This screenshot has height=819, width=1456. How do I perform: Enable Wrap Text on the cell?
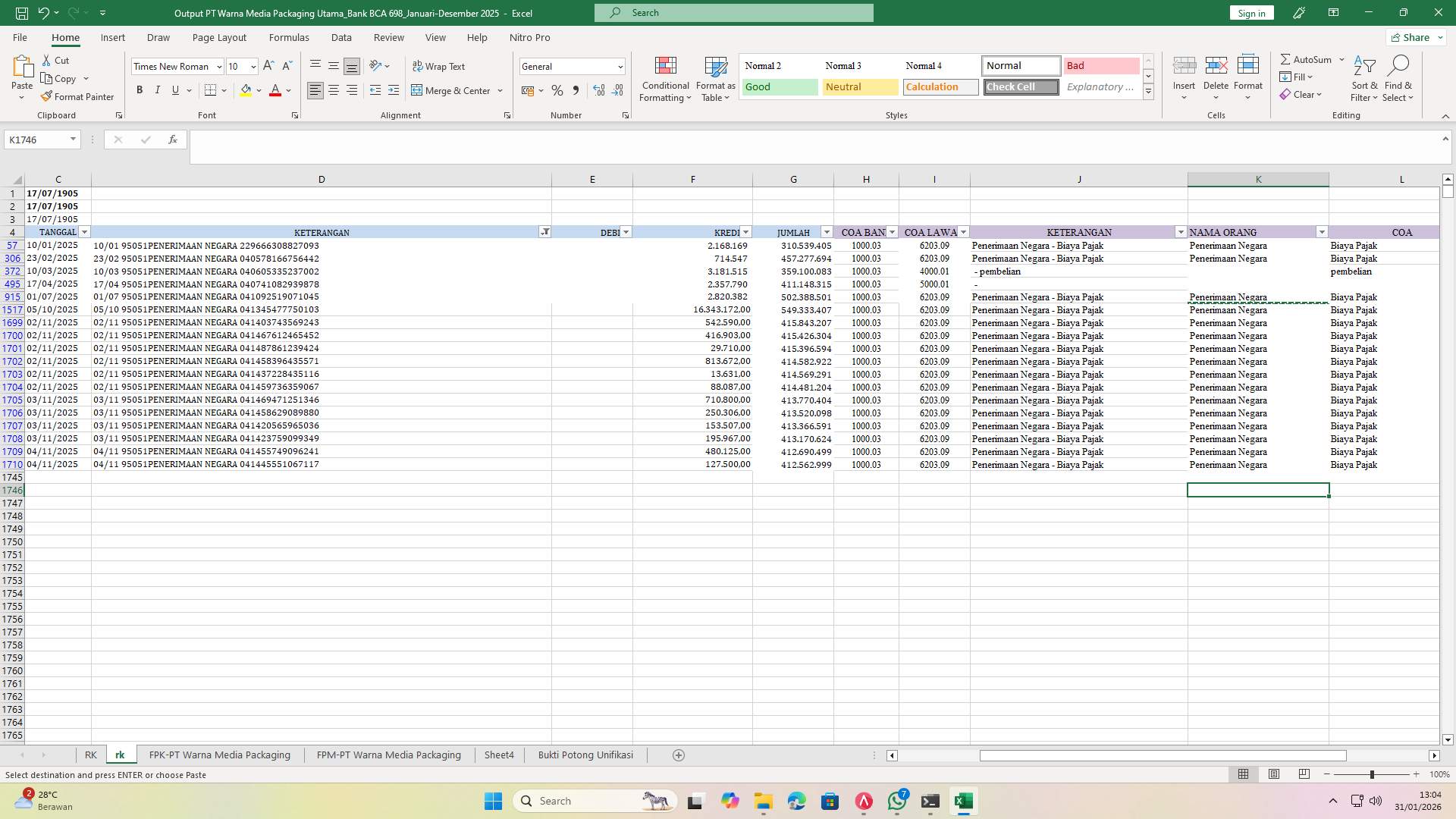tap(440, 66)
